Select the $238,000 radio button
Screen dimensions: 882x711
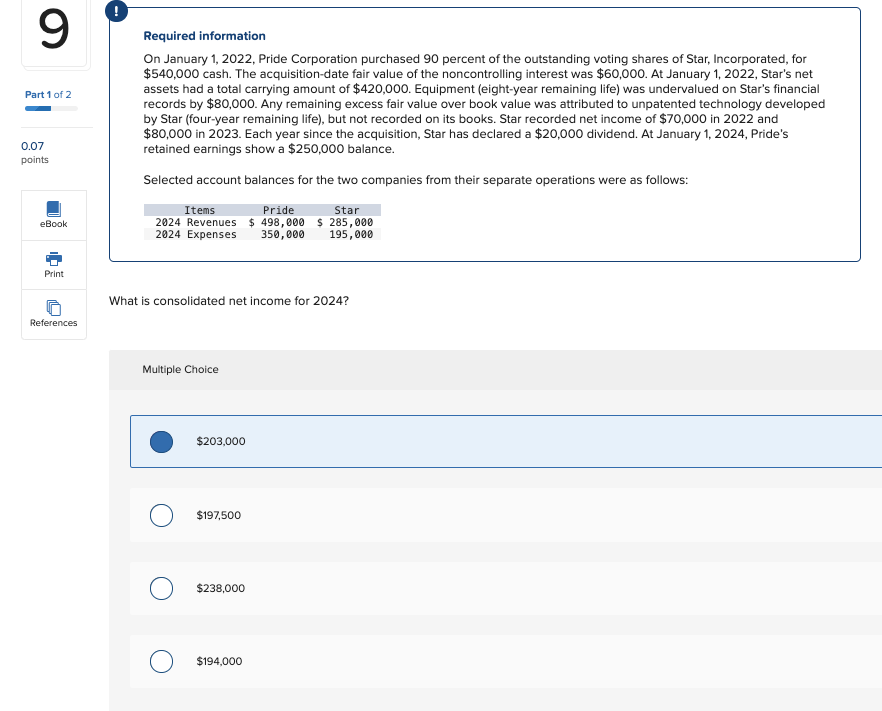click(161, 588)
